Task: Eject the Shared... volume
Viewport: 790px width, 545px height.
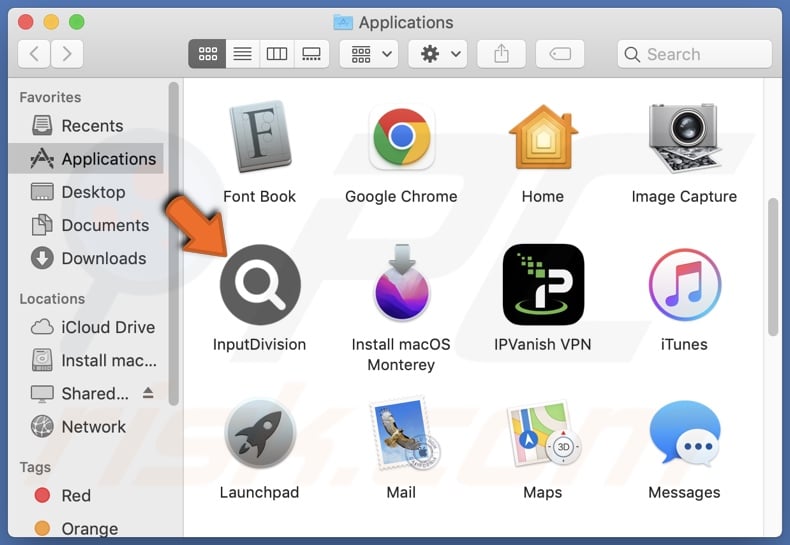Action: point(148,393)
